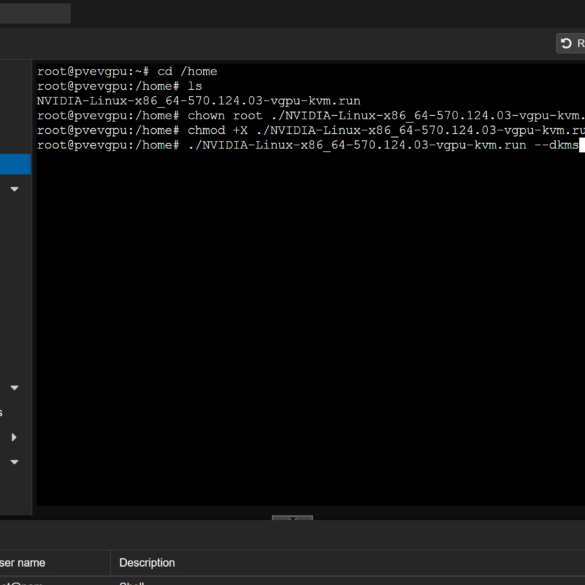Click the "chmod +X" command line
The image size is (585, 585).
311,130
